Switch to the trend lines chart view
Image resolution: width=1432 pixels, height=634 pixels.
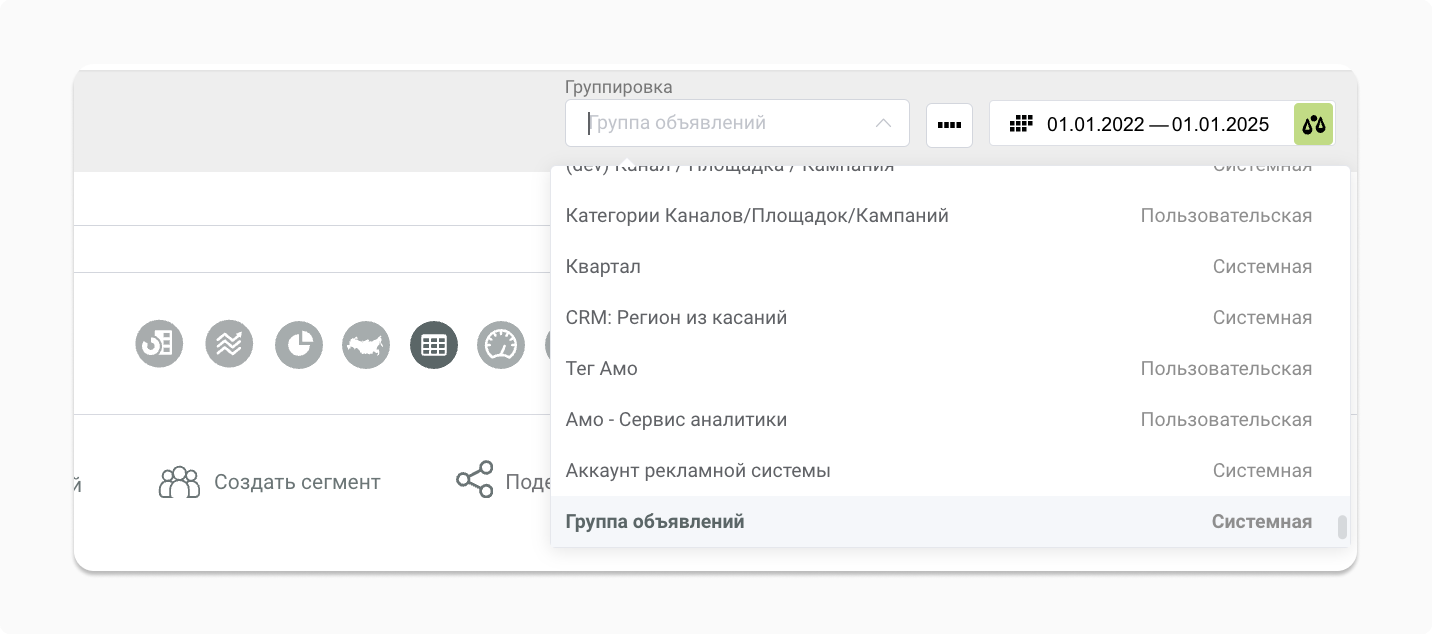point(229,345)
